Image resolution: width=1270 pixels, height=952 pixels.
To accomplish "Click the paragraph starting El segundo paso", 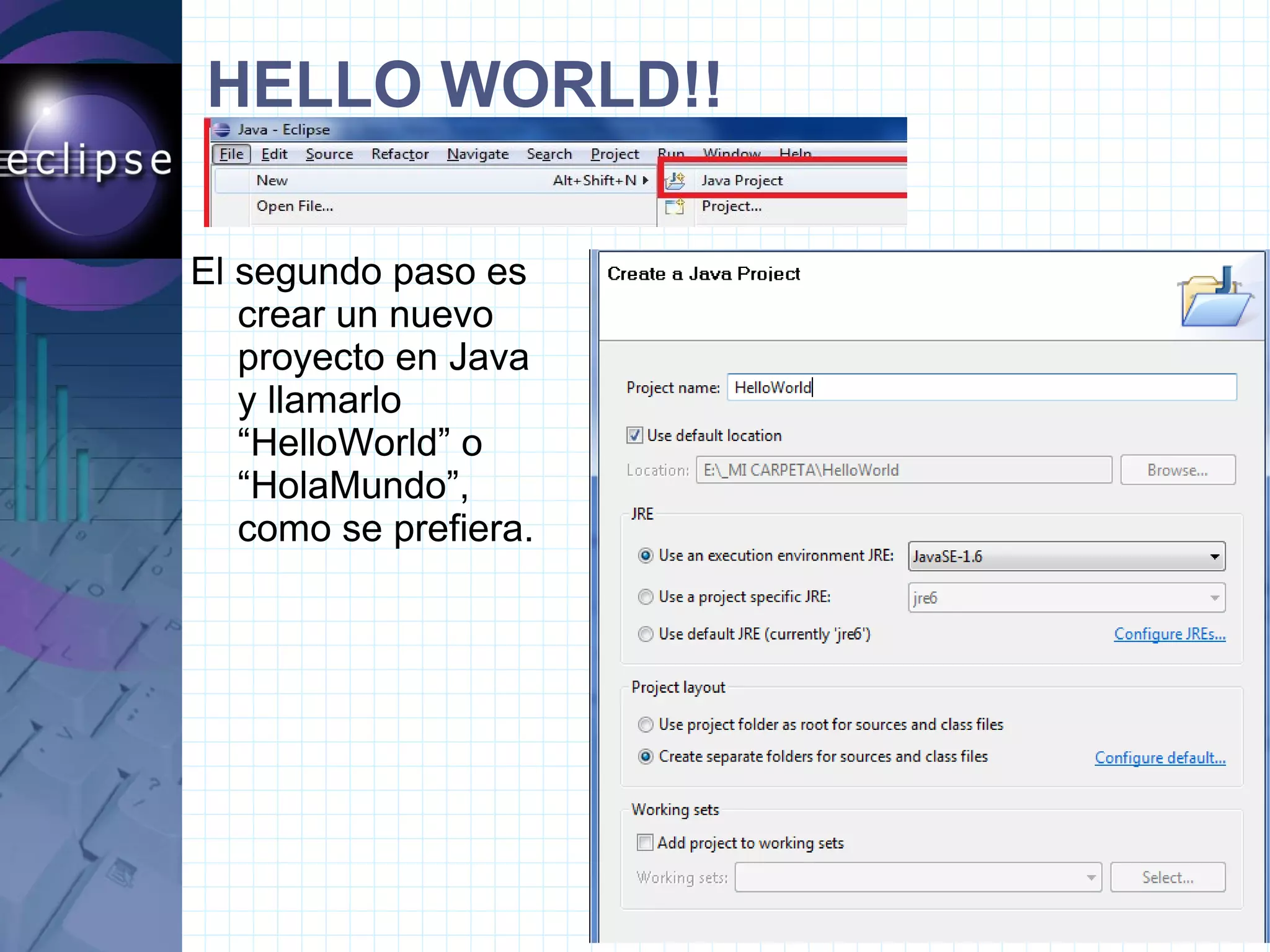I will [362, 400].
